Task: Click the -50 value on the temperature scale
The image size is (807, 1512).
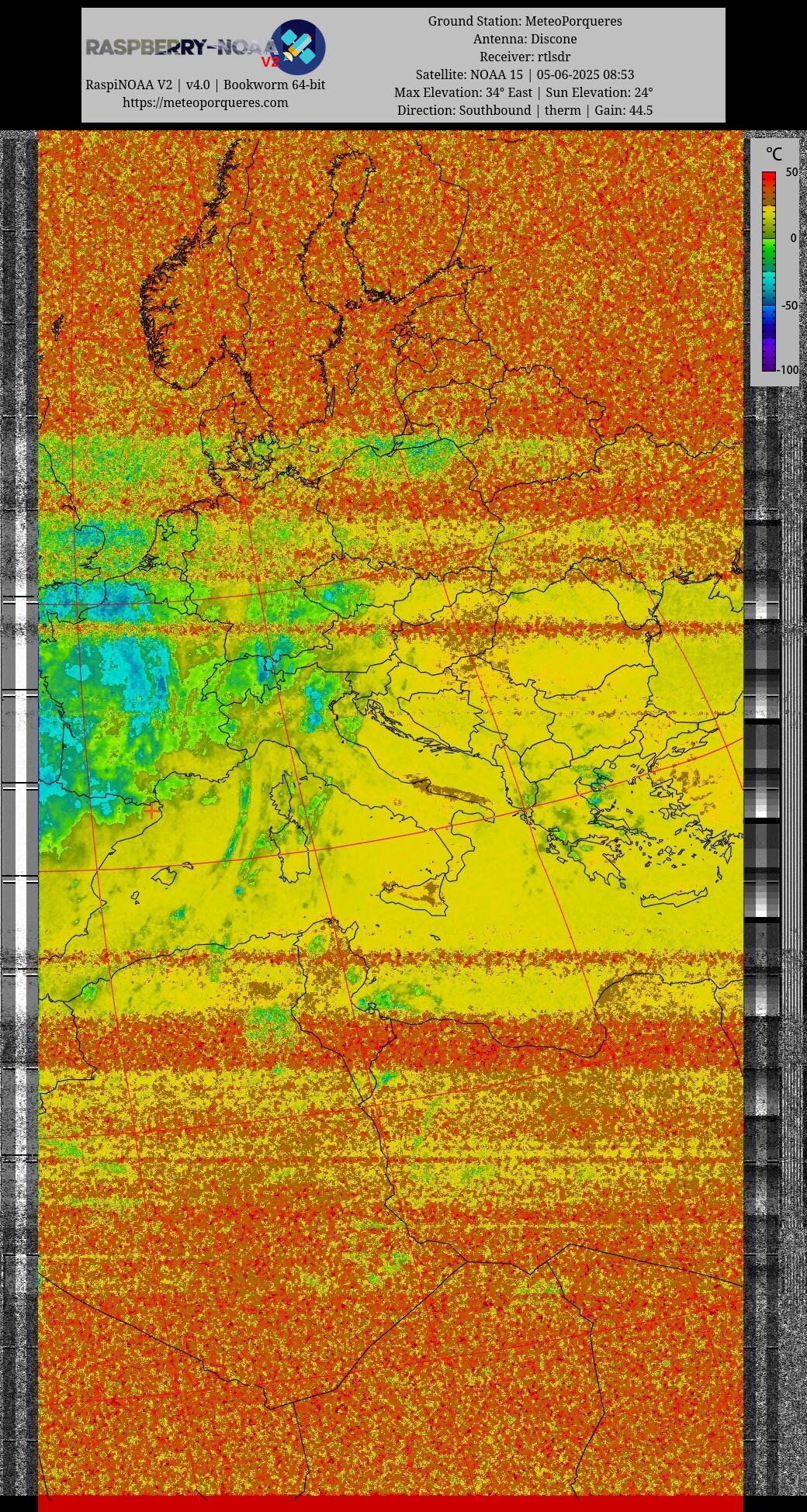Action: coord(789,306)
